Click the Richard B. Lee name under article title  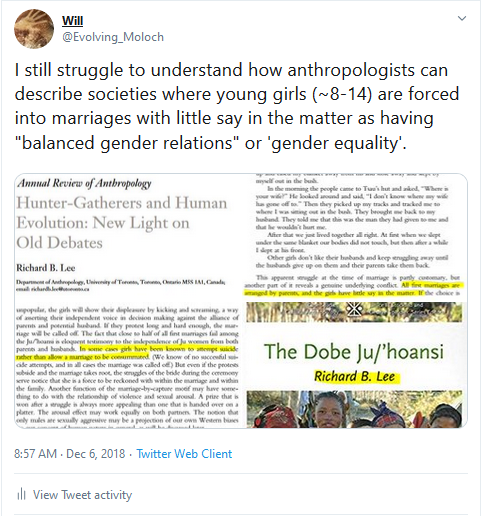click(x=46, y=268)
